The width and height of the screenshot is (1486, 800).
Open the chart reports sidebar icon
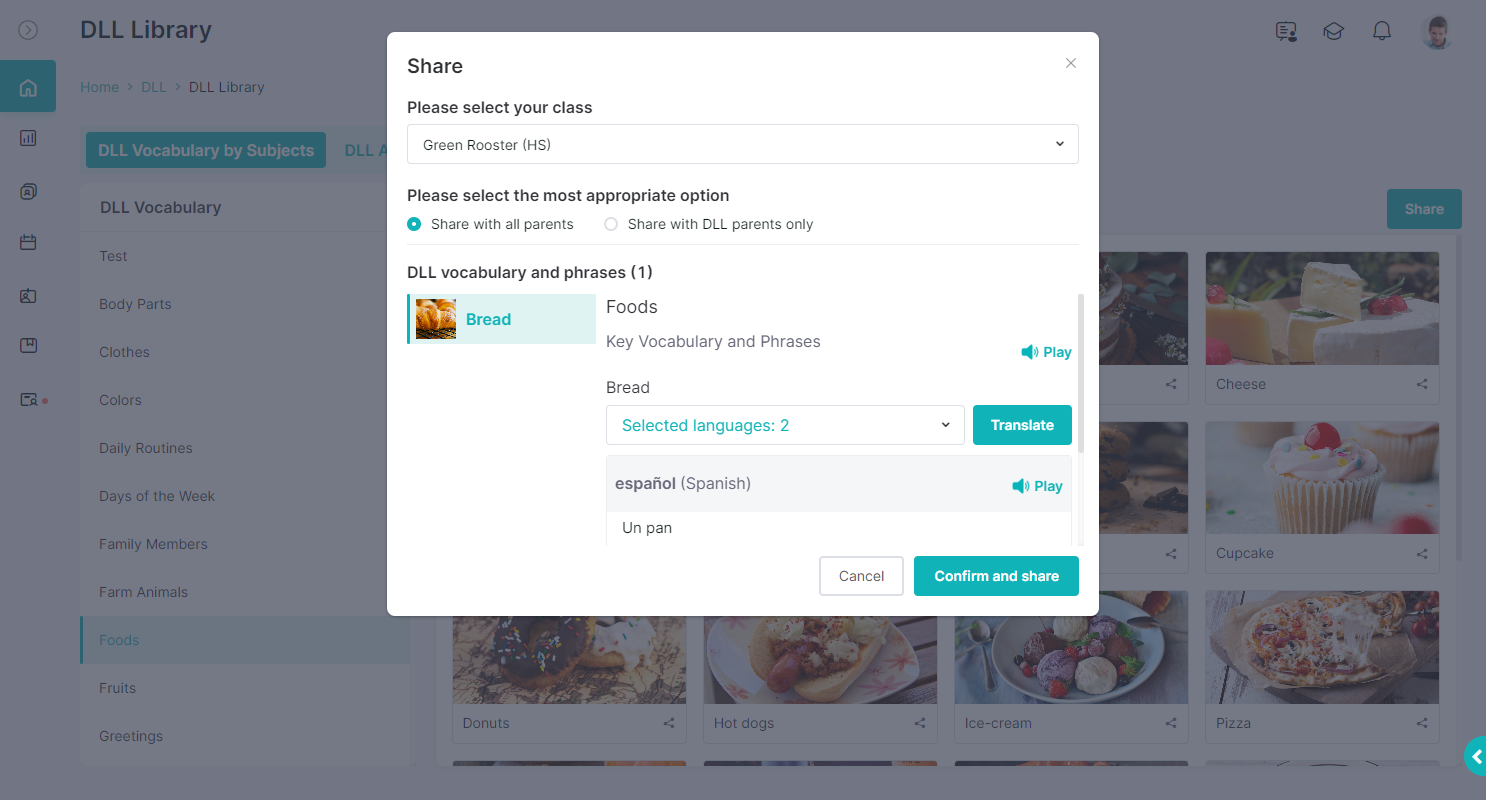point(28,139)
